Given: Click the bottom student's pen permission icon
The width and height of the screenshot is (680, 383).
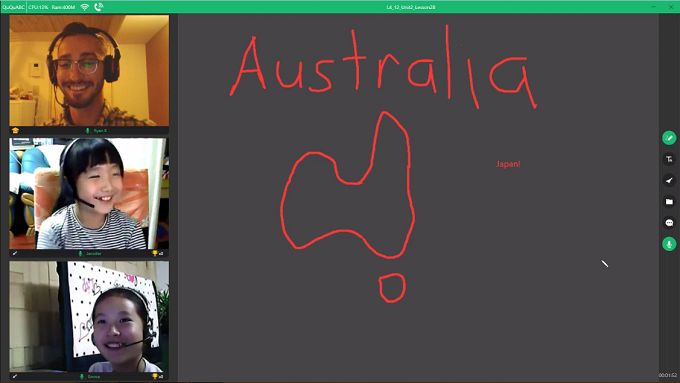Looking at the screenshot, I should click(x=15, y=376).
